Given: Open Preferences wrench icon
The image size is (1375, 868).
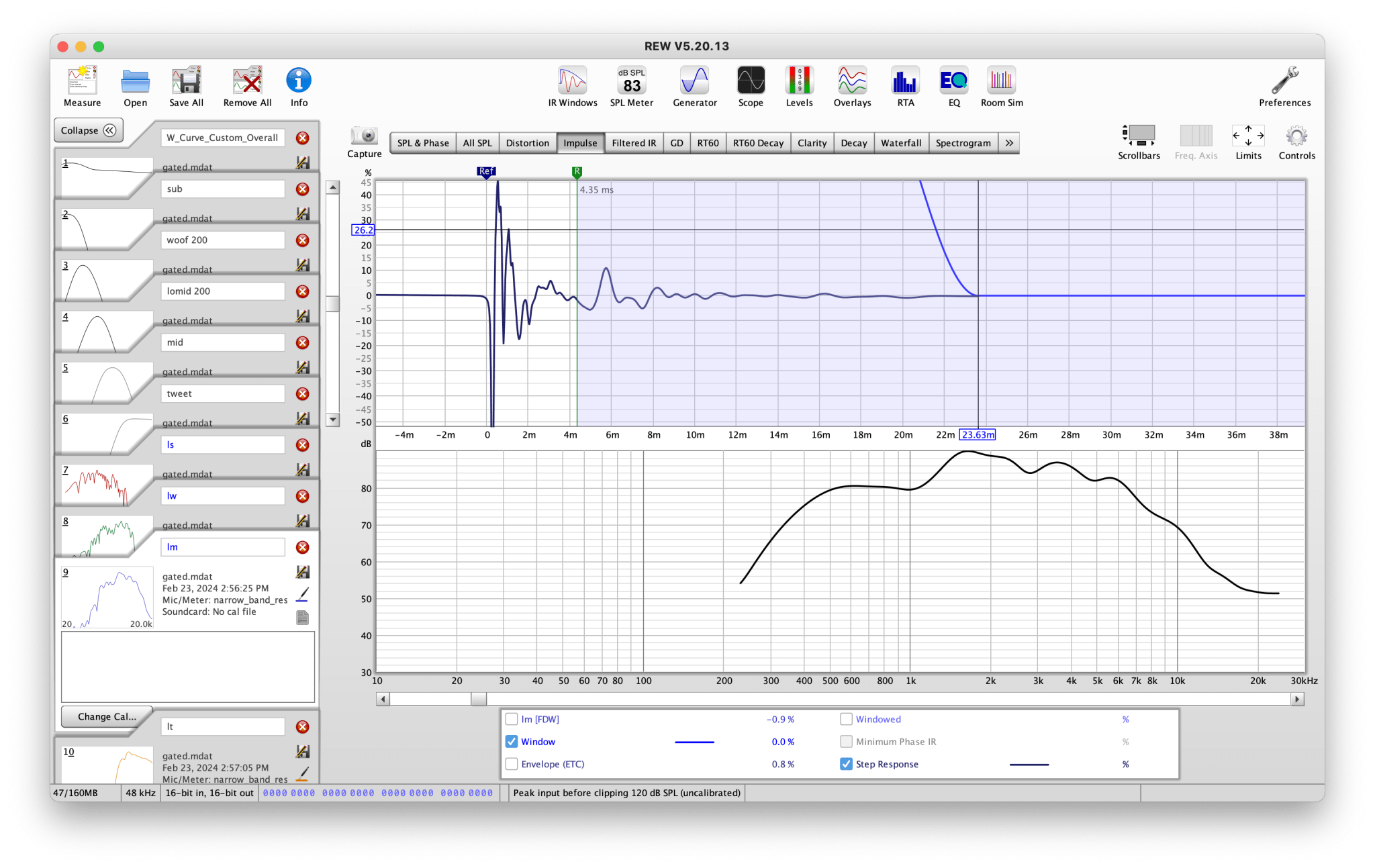Looking at the screenshot, I should [x=1284, y=87].
